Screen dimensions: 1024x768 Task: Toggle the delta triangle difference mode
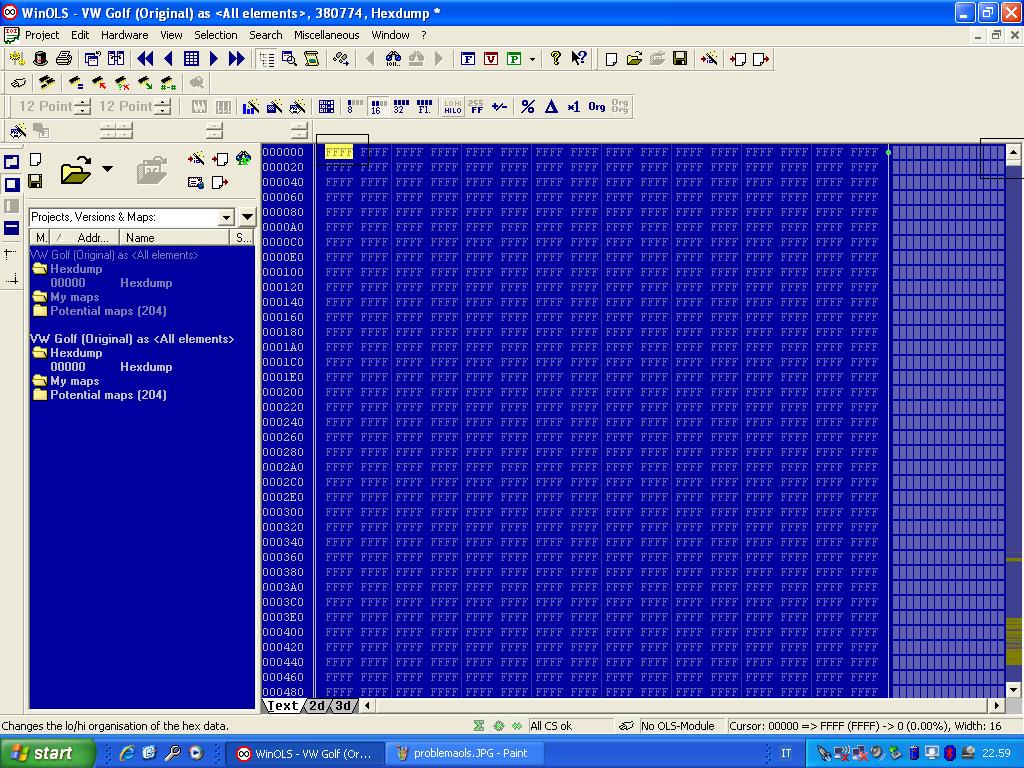(x=551, y=106)
